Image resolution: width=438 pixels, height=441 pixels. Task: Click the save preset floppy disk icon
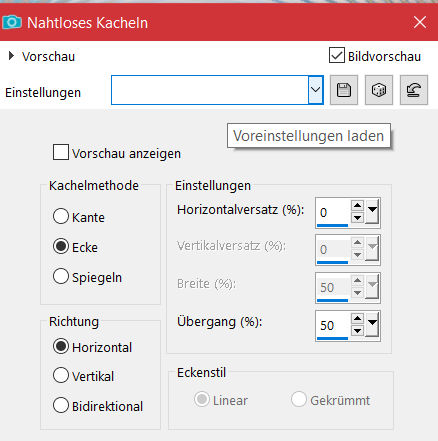344,90
